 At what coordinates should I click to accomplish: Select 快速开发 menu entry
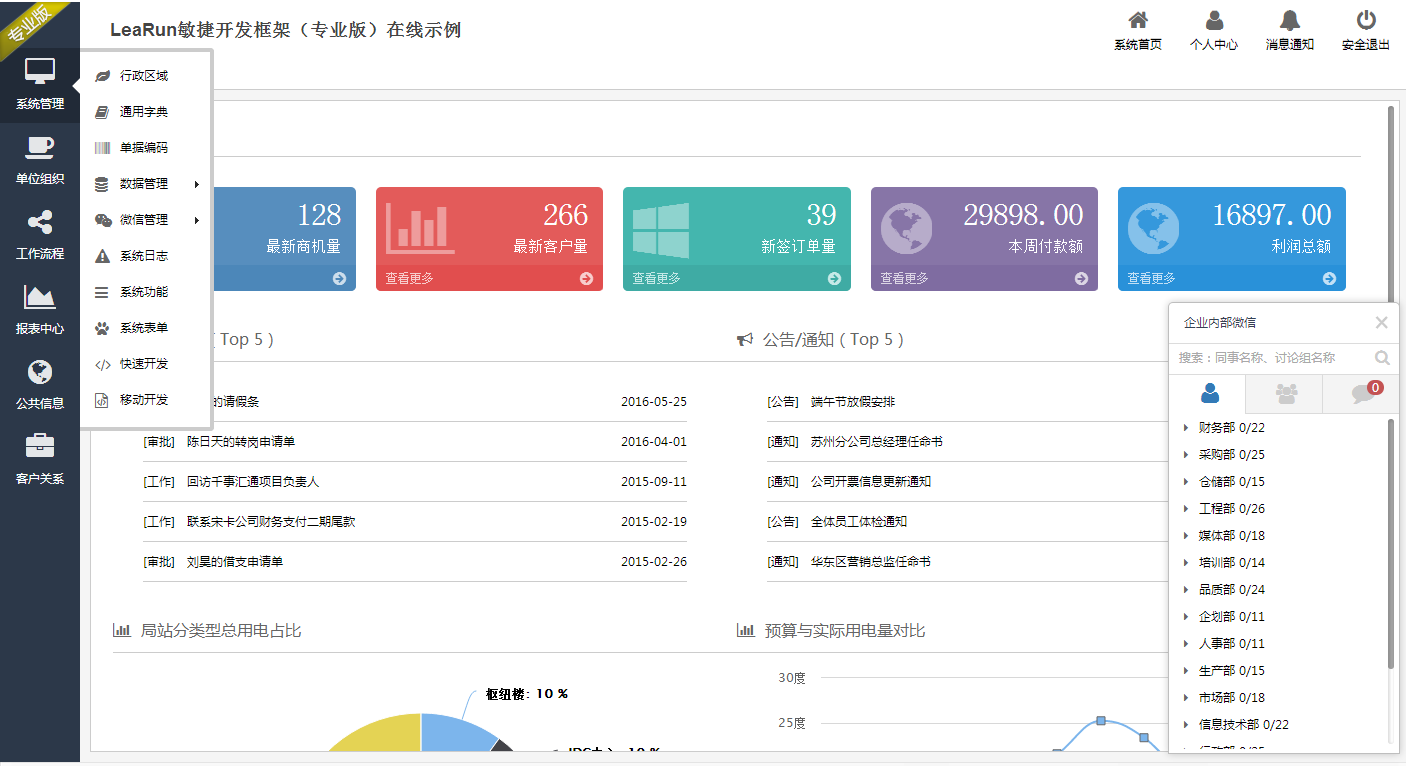coord(146,364)
